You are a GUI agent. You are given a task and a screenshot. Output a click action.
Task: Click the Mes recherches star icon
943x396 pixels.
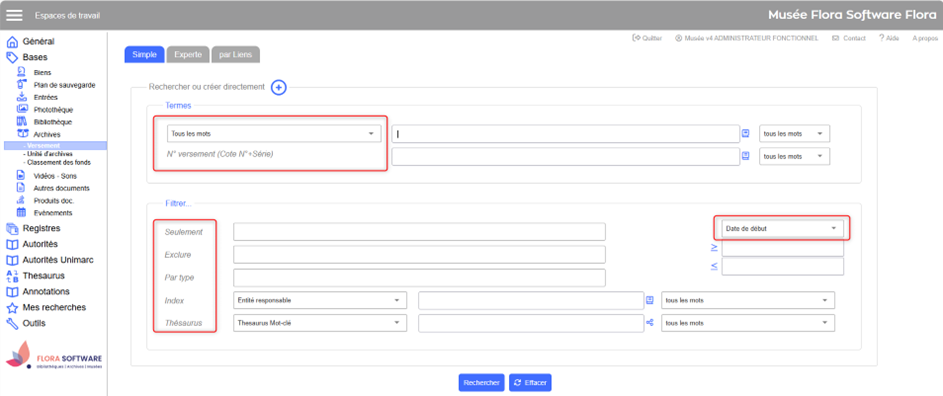pos(11,308)
